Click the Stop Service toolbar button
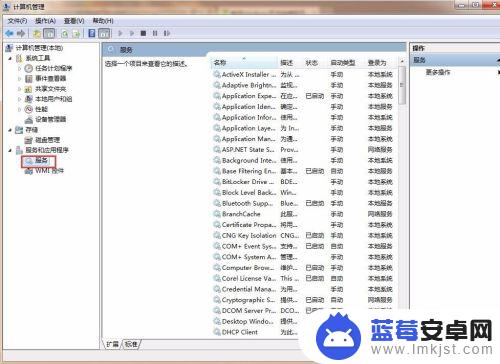This screenshot has width=500, height=364. (x=143, y=33)
